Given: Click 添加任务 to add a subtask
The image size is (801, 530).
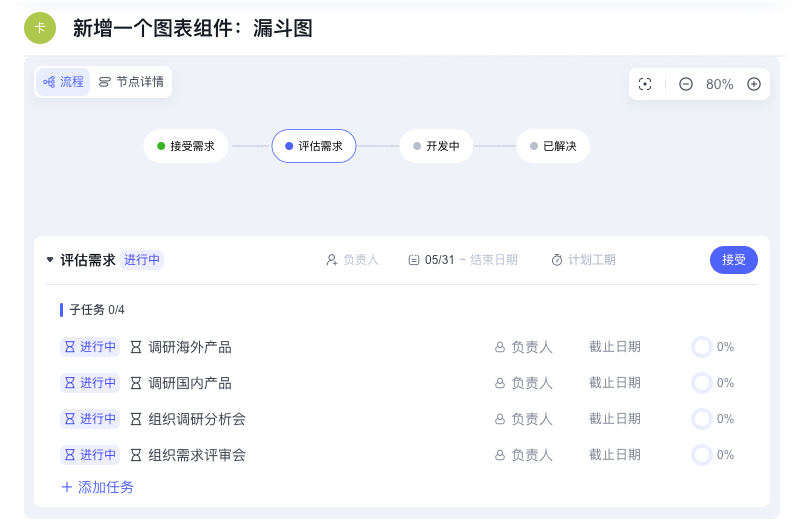Looking at the screenshot, I should (97, 487).
